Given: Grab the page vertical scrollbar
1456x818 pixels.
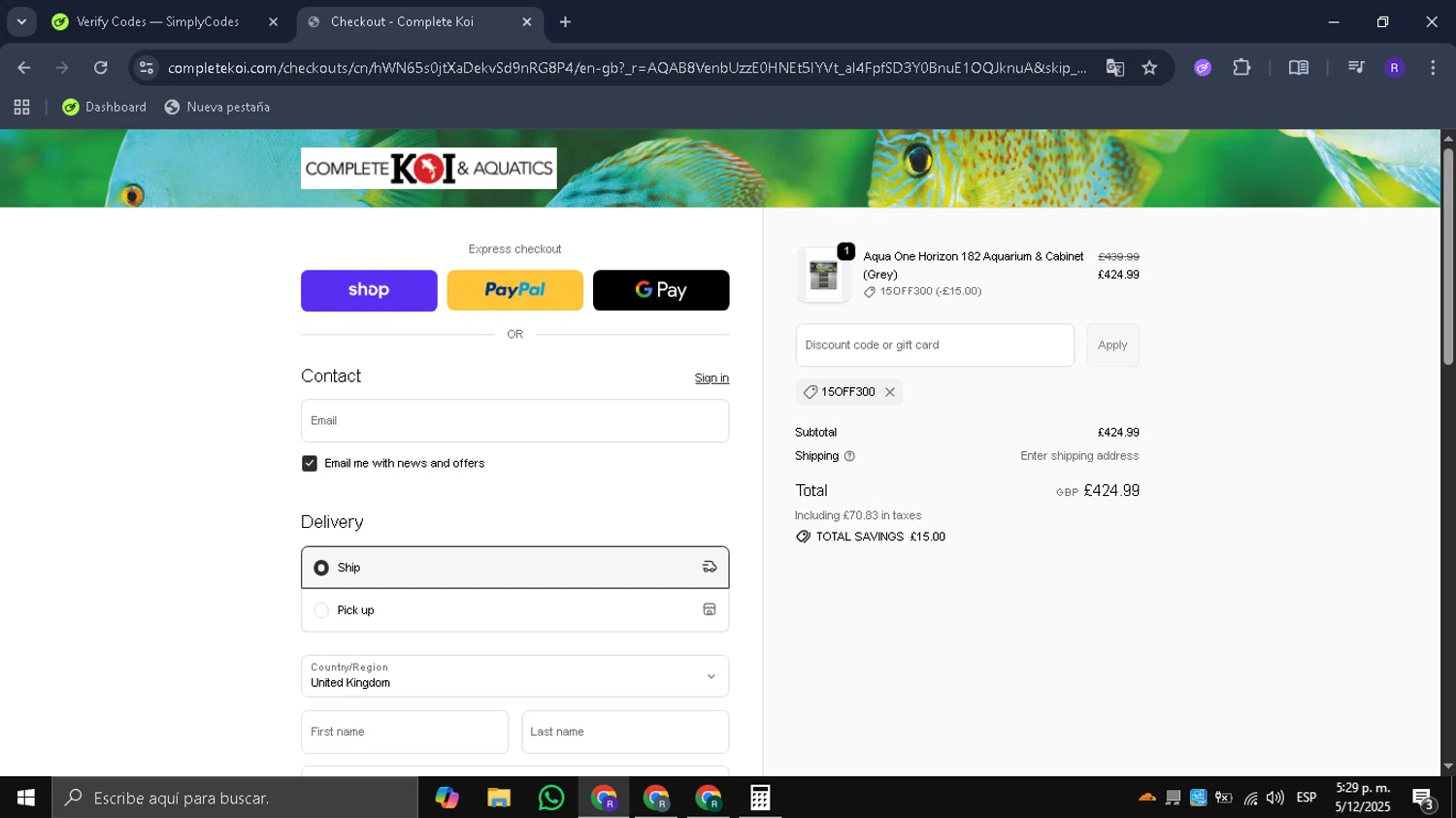Looking at the screenshot, I should pyautogui.click(x=1448, y=256).
